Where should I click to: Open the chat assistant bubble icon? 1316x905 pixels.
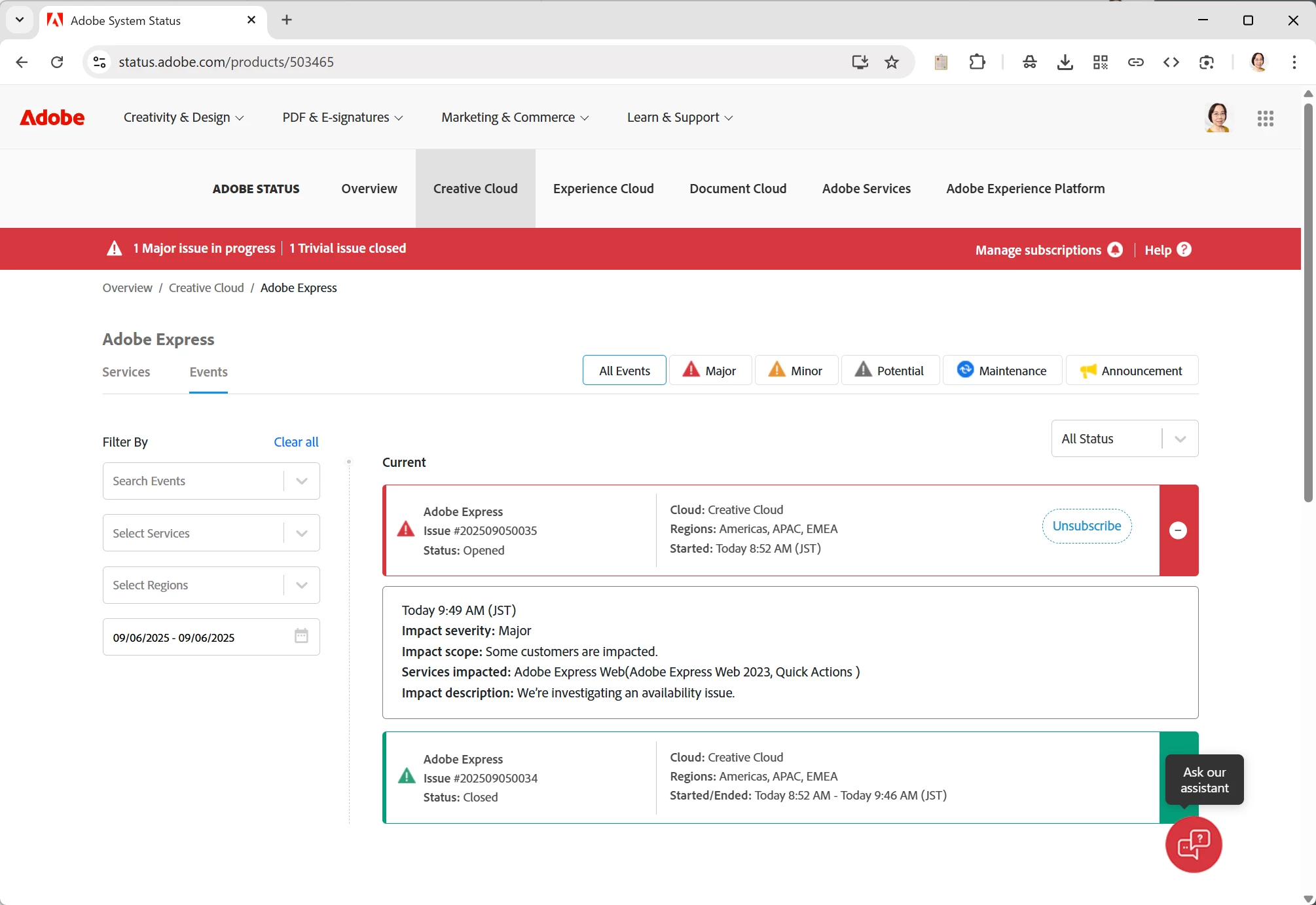1193,844
